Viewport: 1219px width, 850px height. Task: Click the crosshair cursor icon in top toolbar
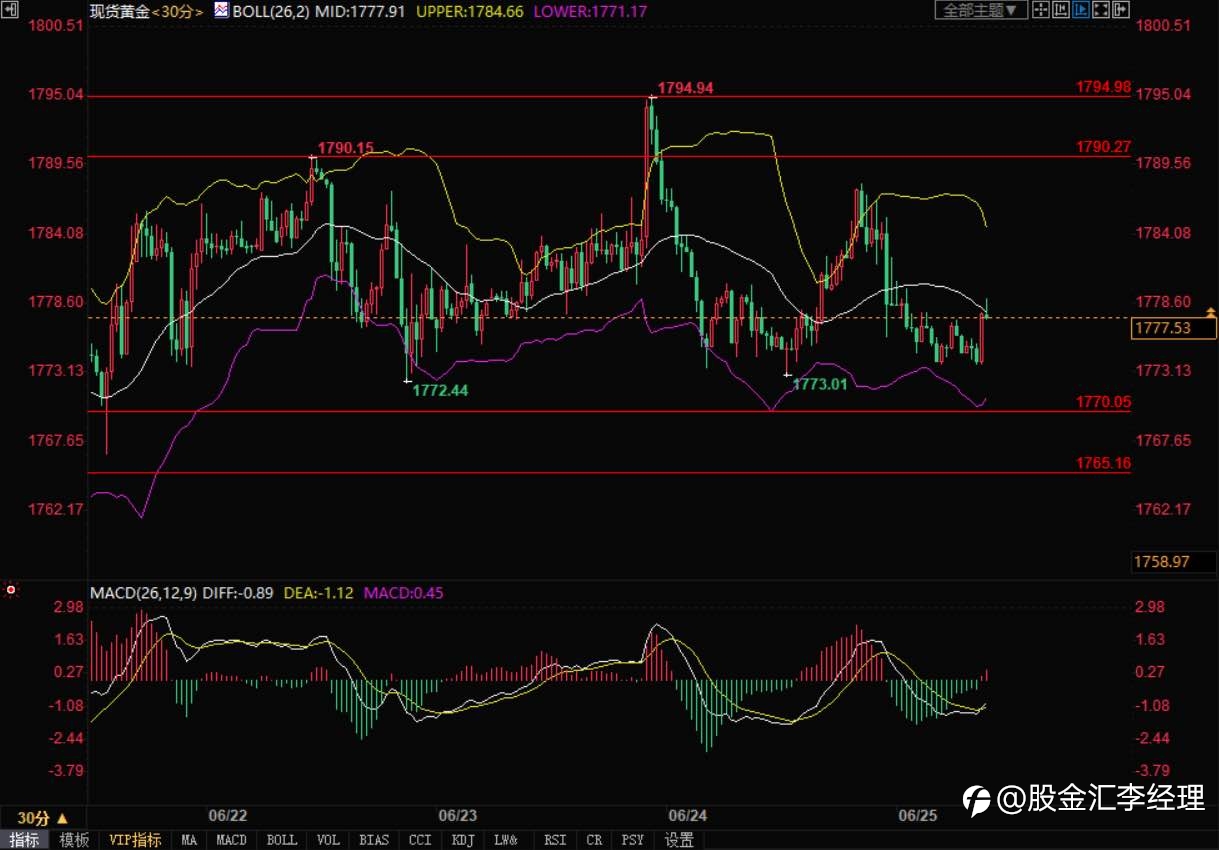click(x=1041, y=9)
